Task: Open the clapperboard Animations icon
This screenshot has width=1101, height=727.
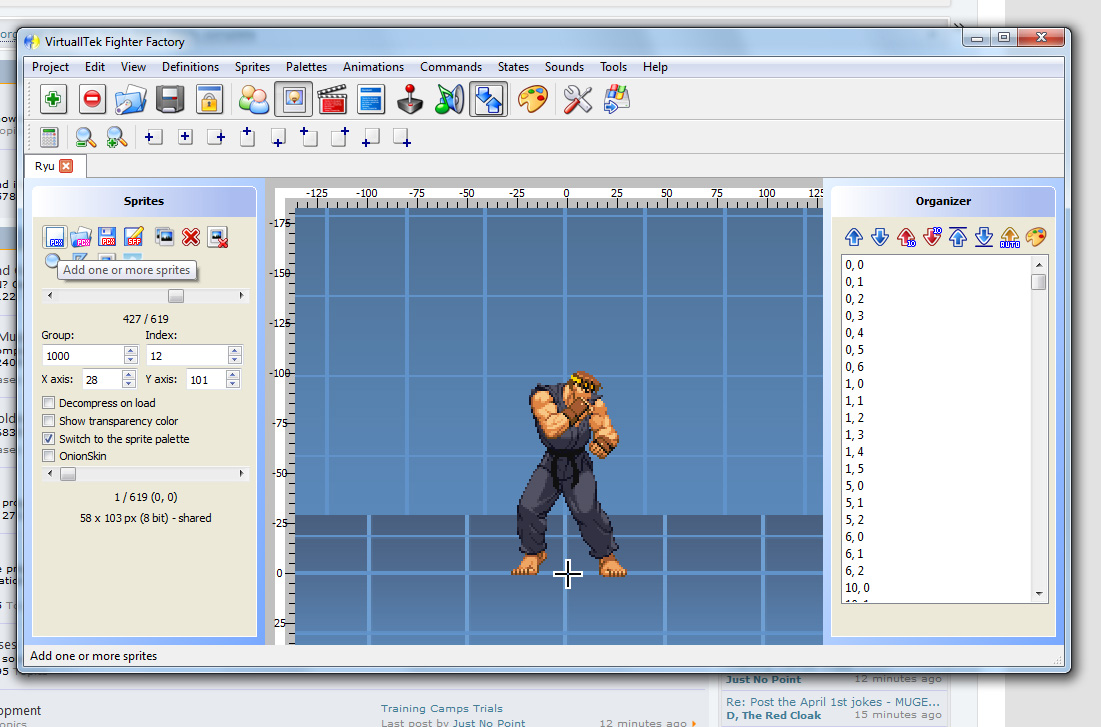Action: pyautogui.click(x=332, y=99)
